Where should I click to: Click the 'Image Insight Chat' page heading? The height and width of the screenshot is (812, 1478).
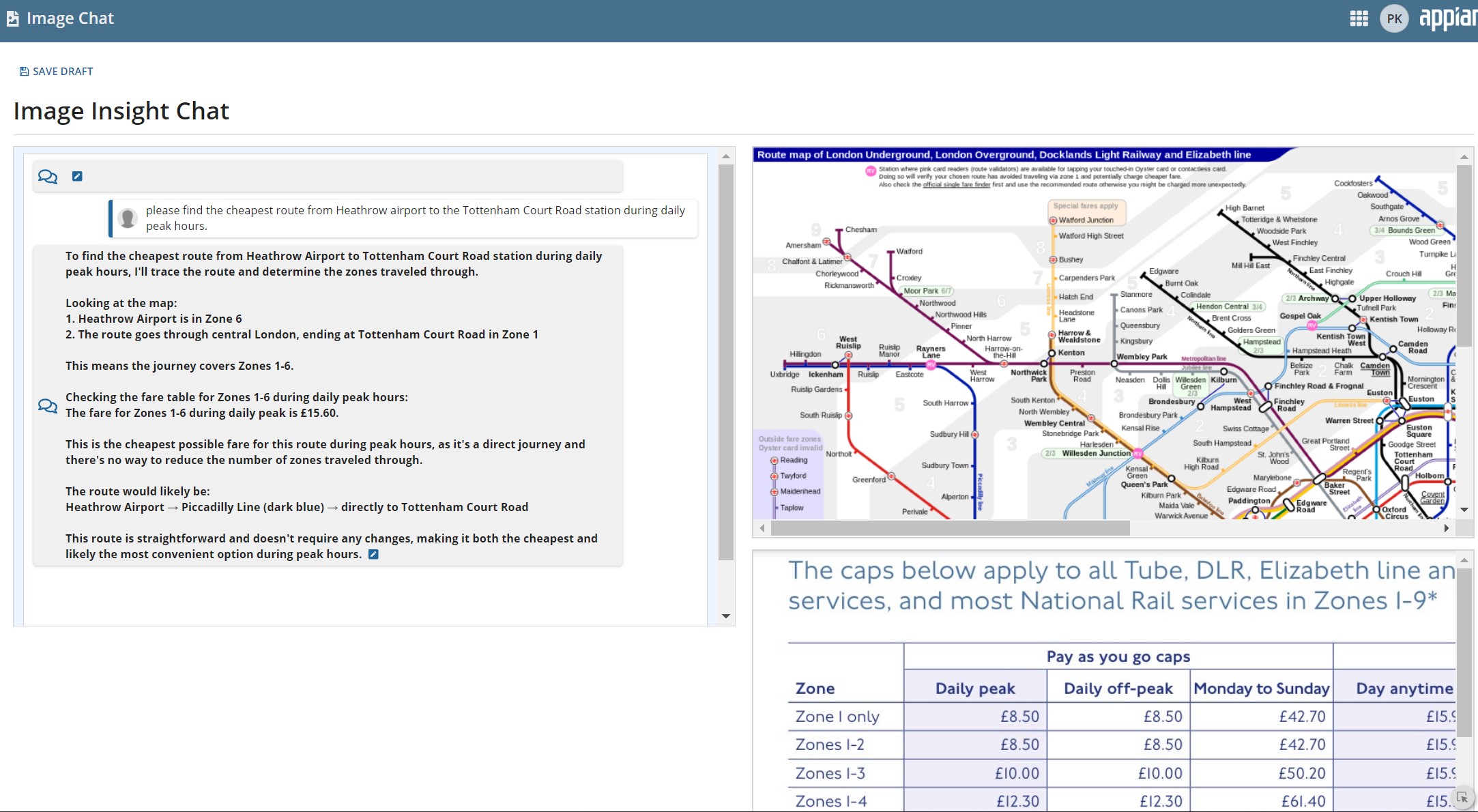(x=121, y=111)
